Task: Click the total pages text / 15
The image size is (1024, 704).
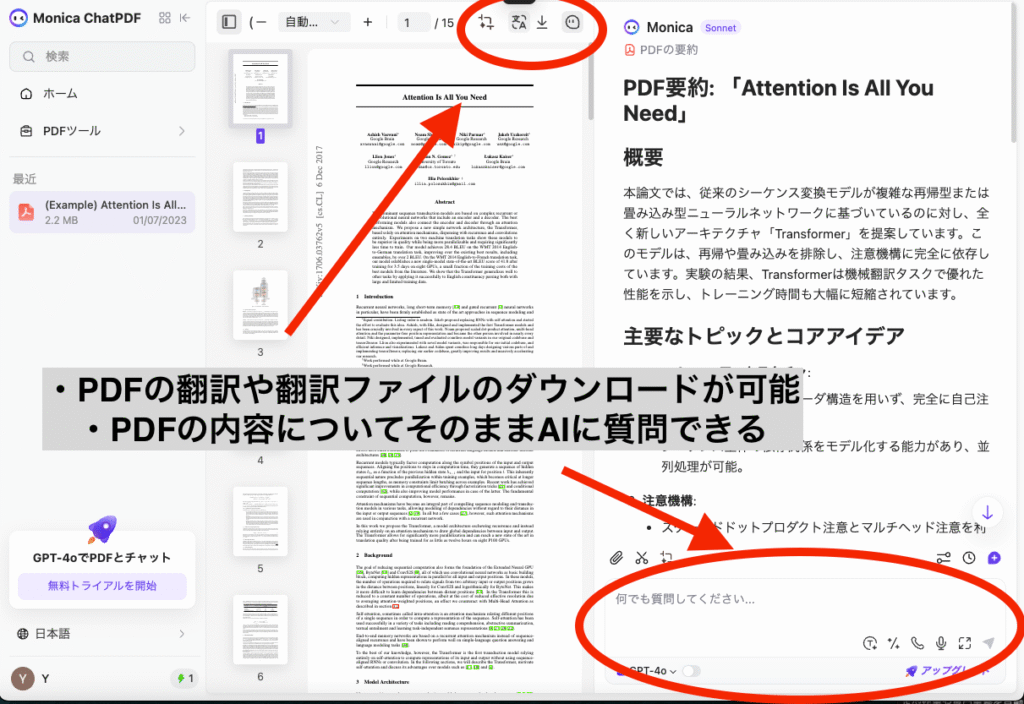Action: tap(444, 23)
